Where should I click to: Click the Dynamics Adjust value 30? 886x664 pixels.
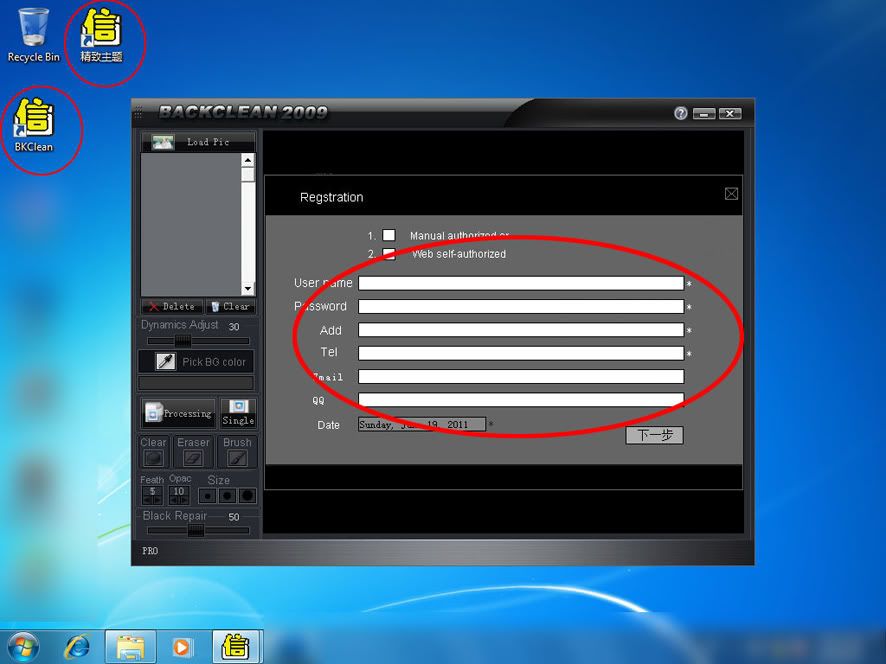(x=234, y=327)
